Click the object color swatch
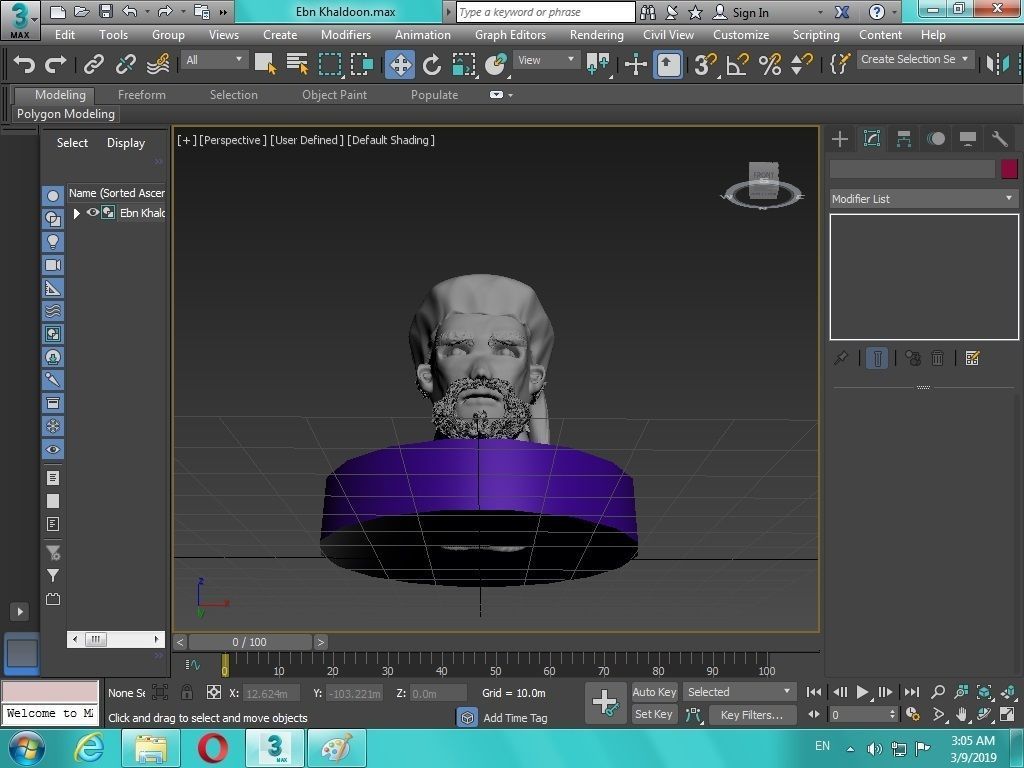 pyautogui.click(x=1009, y=169)
